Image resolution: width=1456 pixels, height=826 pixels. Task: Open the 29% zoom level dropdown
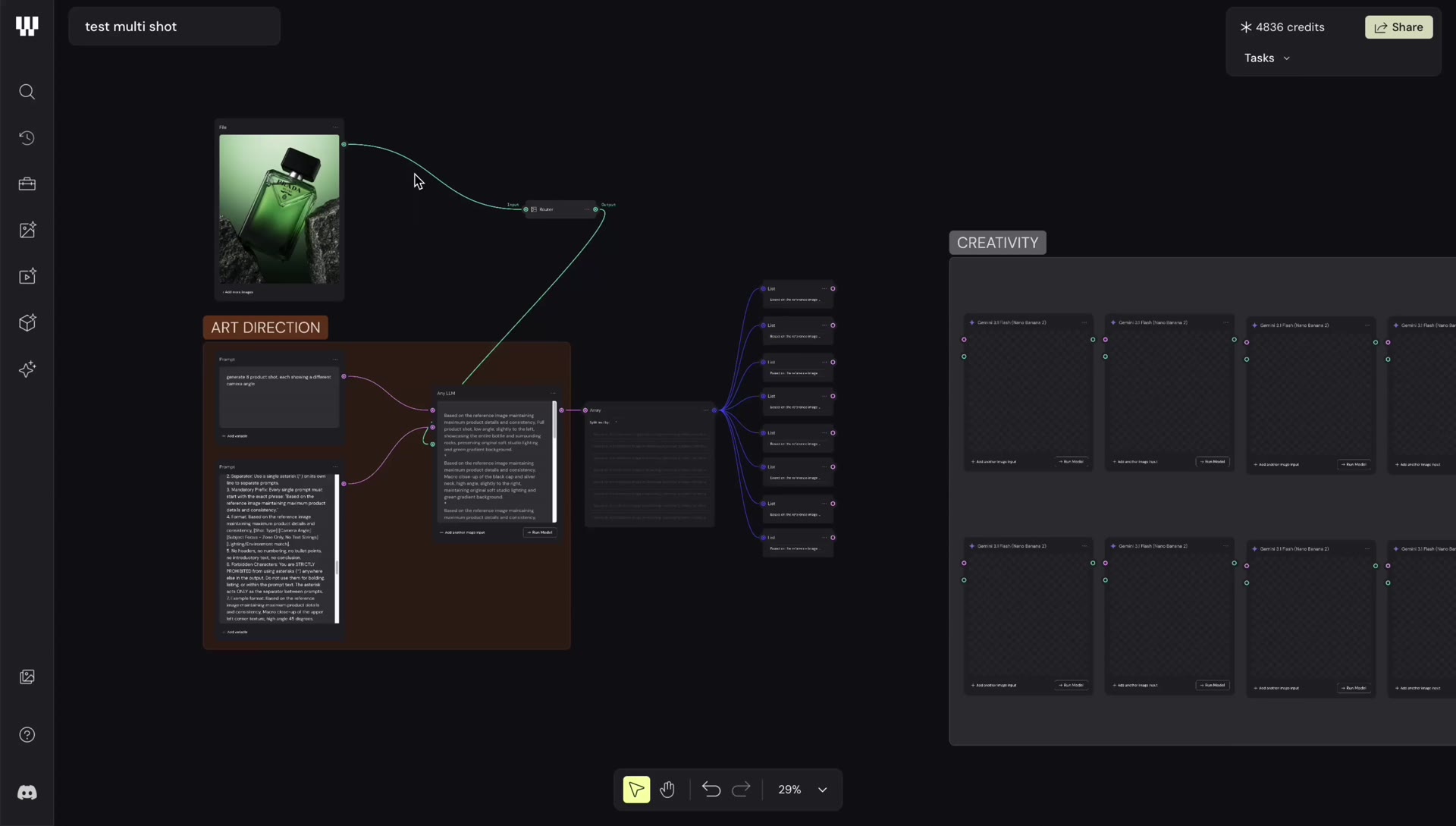pos(802,790)
